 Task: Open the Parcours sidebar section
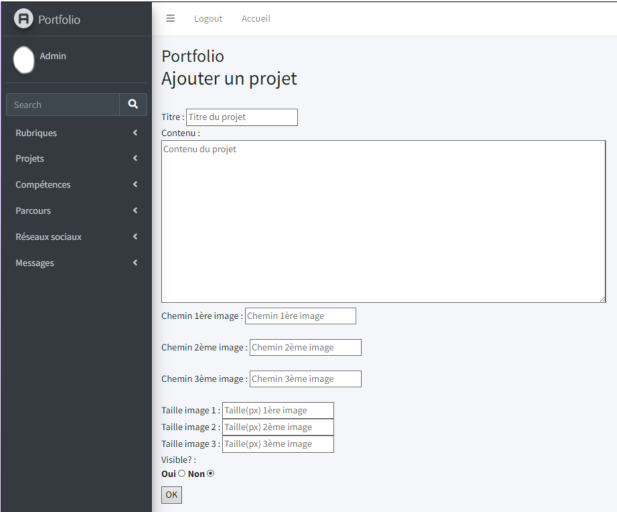(x=76, y=211)
